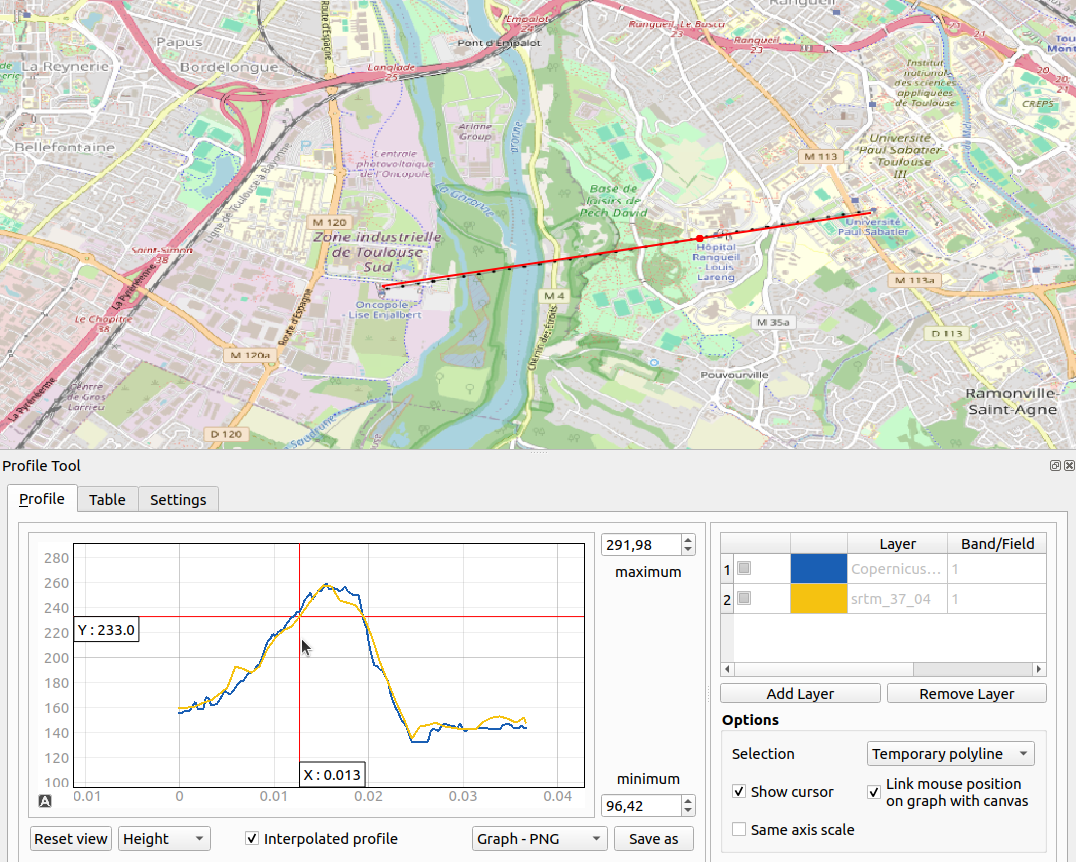Toggle the Copernicus layer checkbox
The height and width of the screenshot is (862, 1076).
pos(744,569)
